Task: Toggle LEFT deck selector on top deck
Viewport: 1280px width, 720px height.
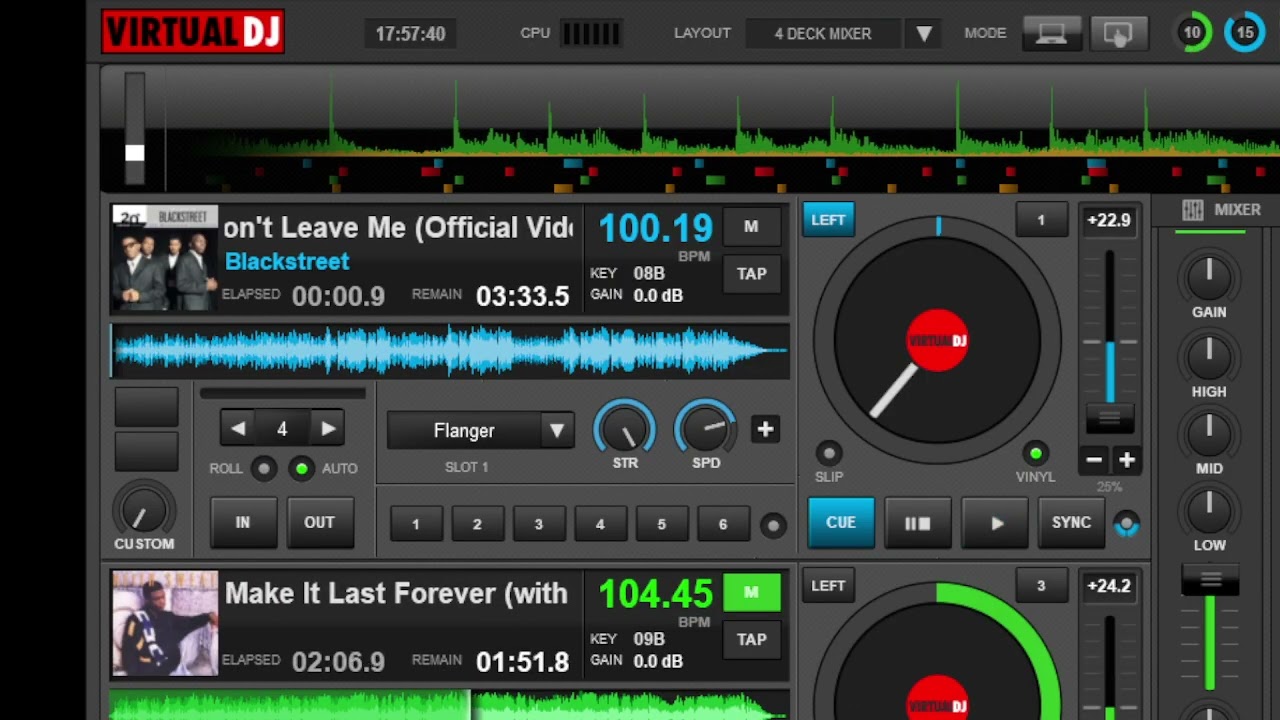Action: click(x=828, y=220)
